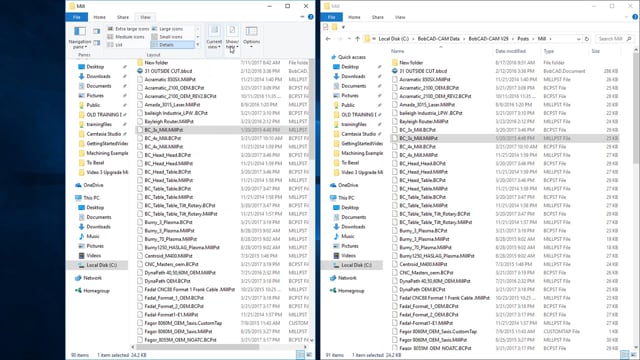Open File tab in left window

coord(77,17)
